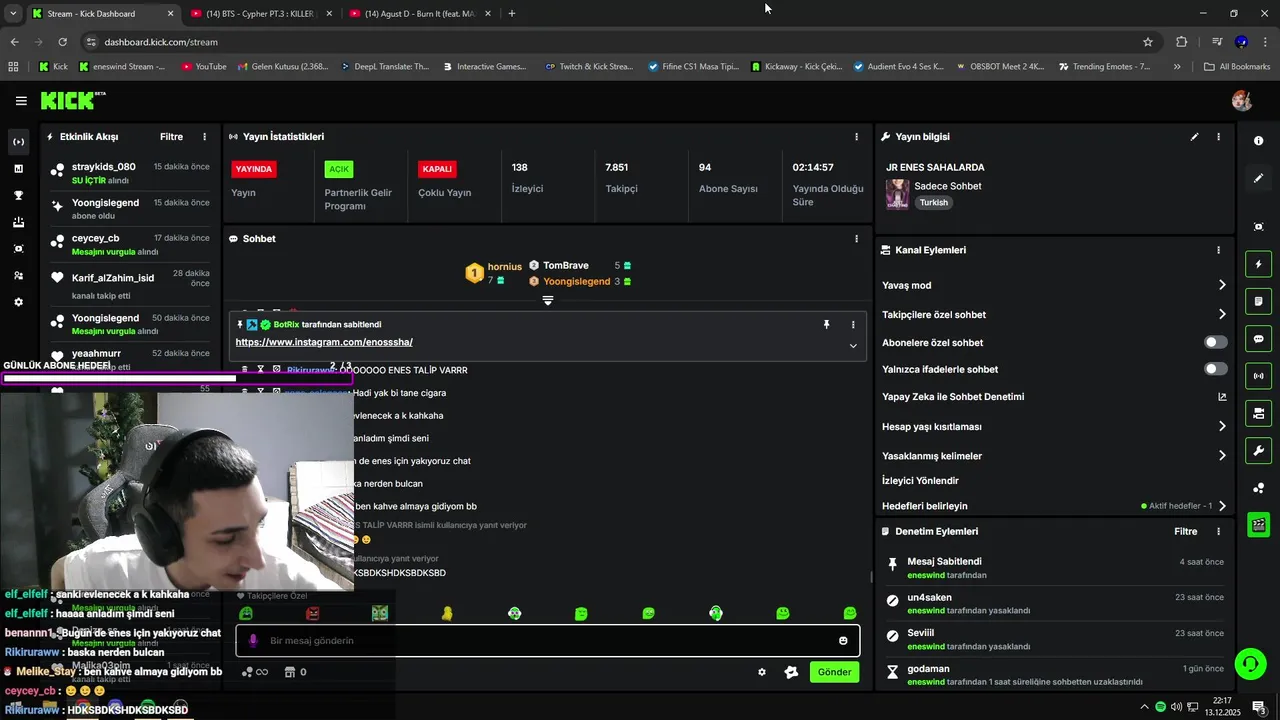Expand the Yavaş mod option

[x=1054, y=285]
